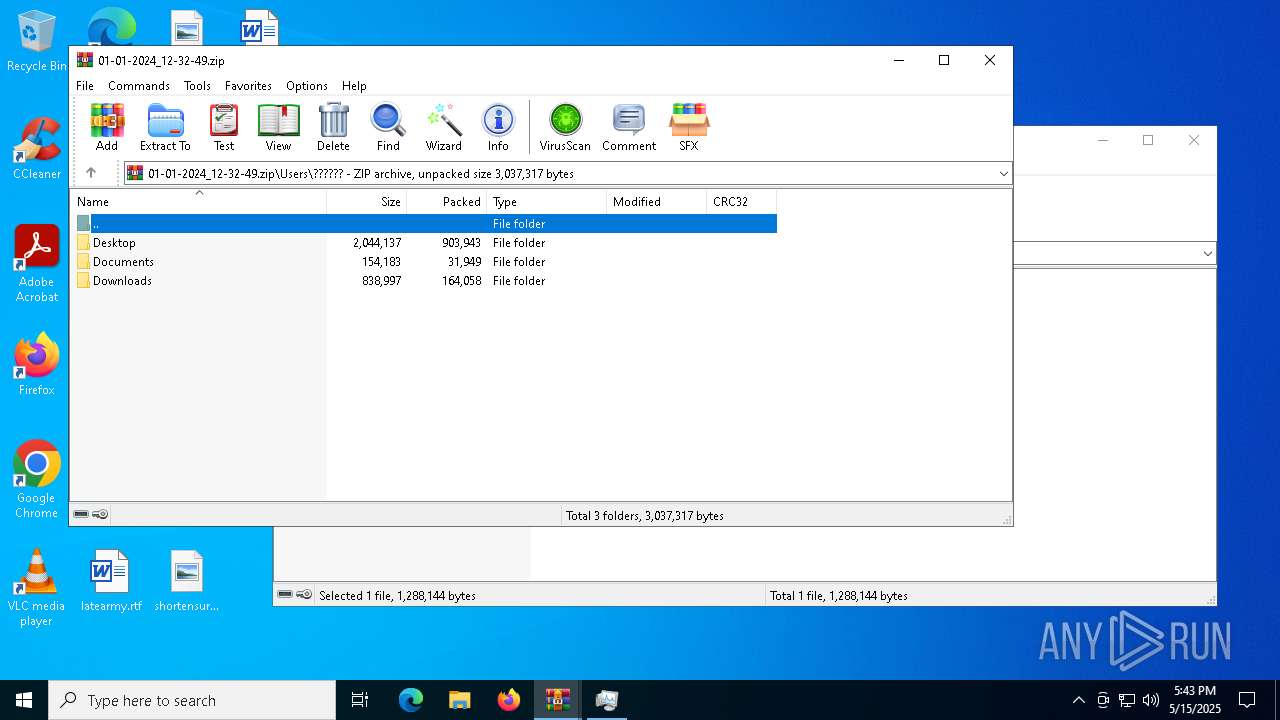Click the volume speaker tray icon

click(x=1151, y=700)
